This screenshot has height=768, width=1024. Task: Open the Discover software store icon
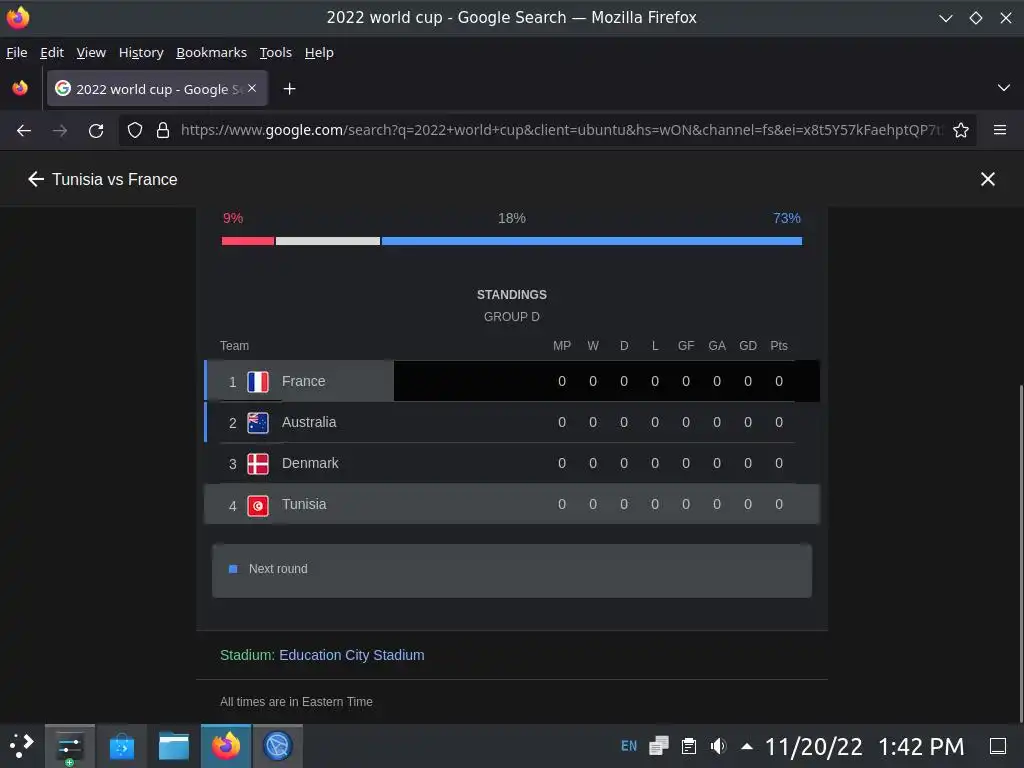pos(121,746)
